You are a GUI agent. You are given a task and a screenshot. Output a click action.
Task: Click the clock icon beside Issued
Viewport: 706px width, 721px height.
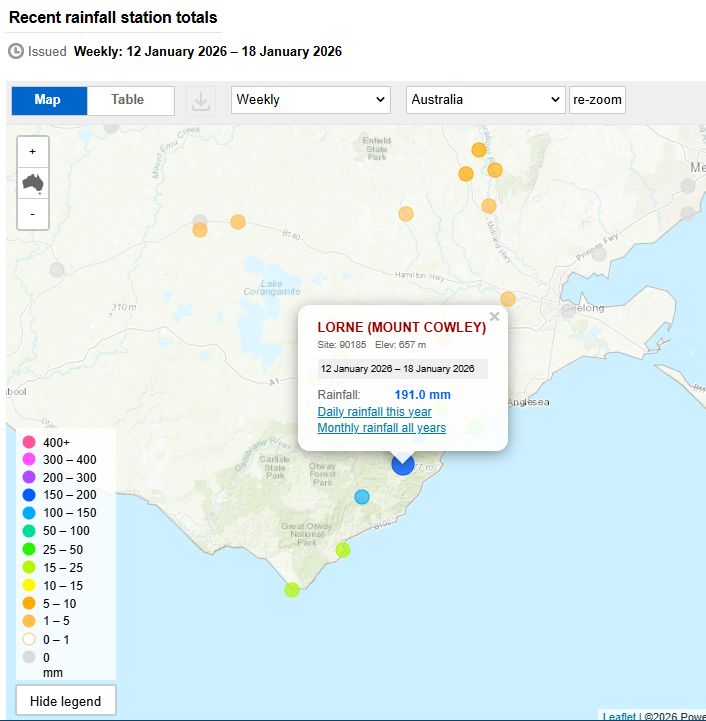click(16, 51)
